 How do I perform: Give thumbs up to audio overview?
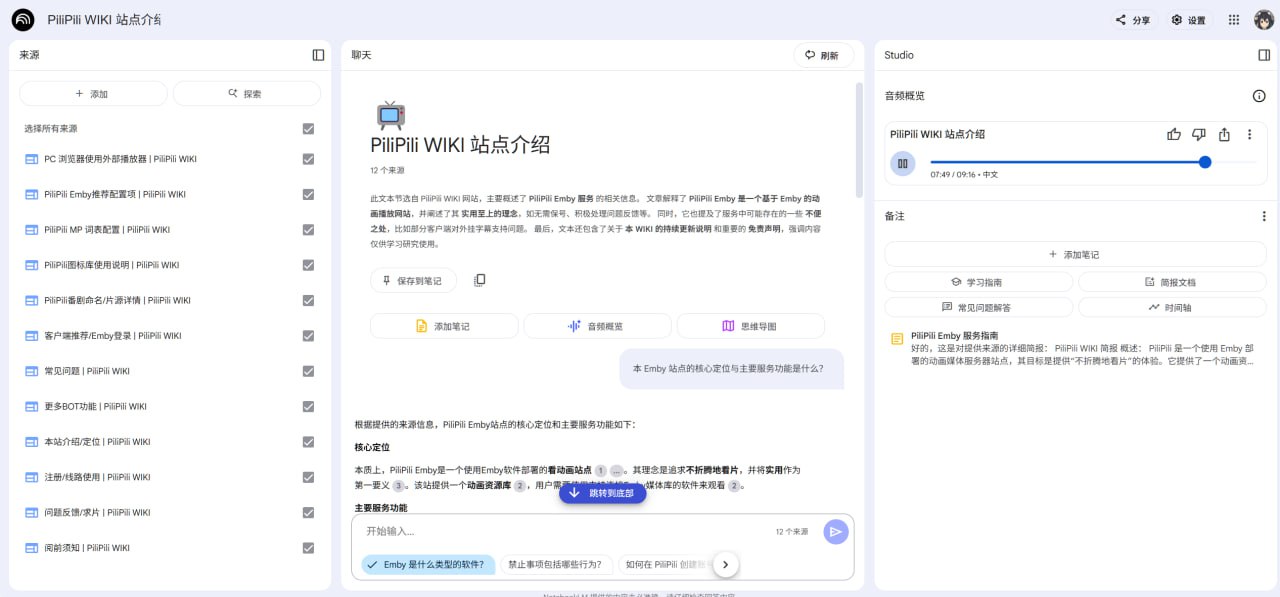tap(1174, 134)
